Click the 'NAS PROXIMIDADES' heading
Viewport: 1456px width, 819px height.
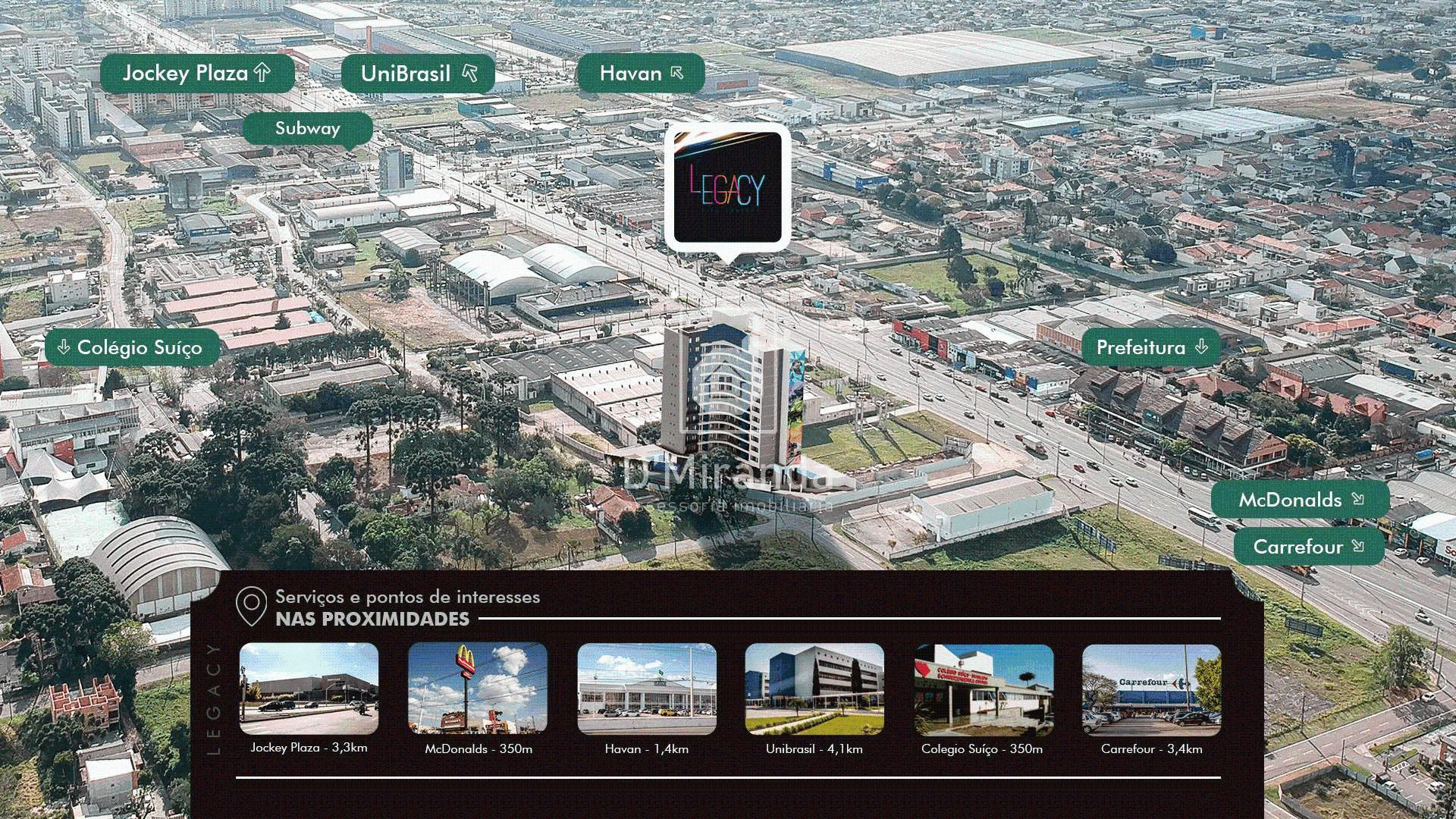tap(372, 619)
